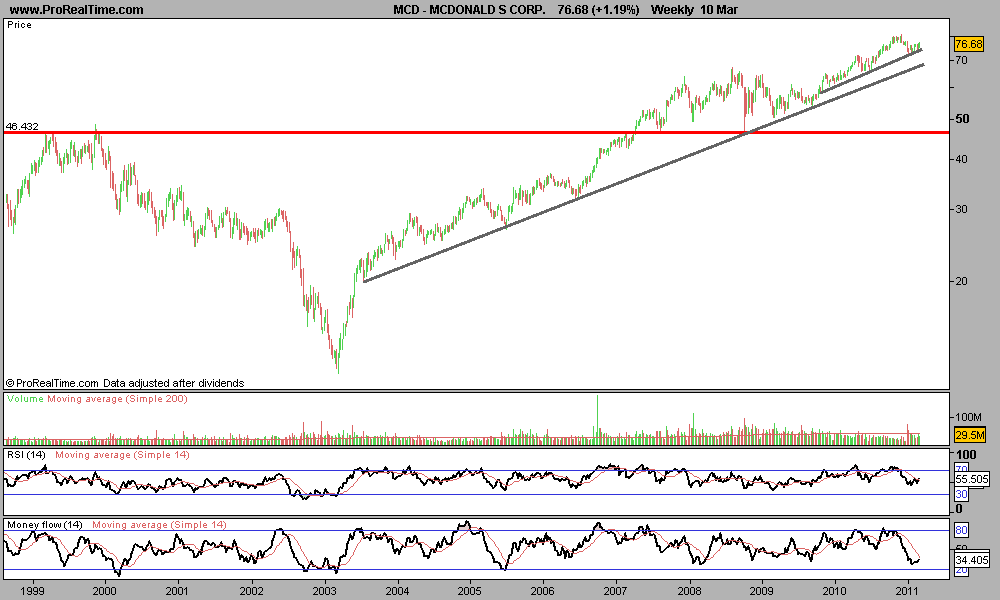This screenshot has height=600, width=1000.
Task: Click the 30 price axis label
Action: pyautogui.click(x=961, y=209)
